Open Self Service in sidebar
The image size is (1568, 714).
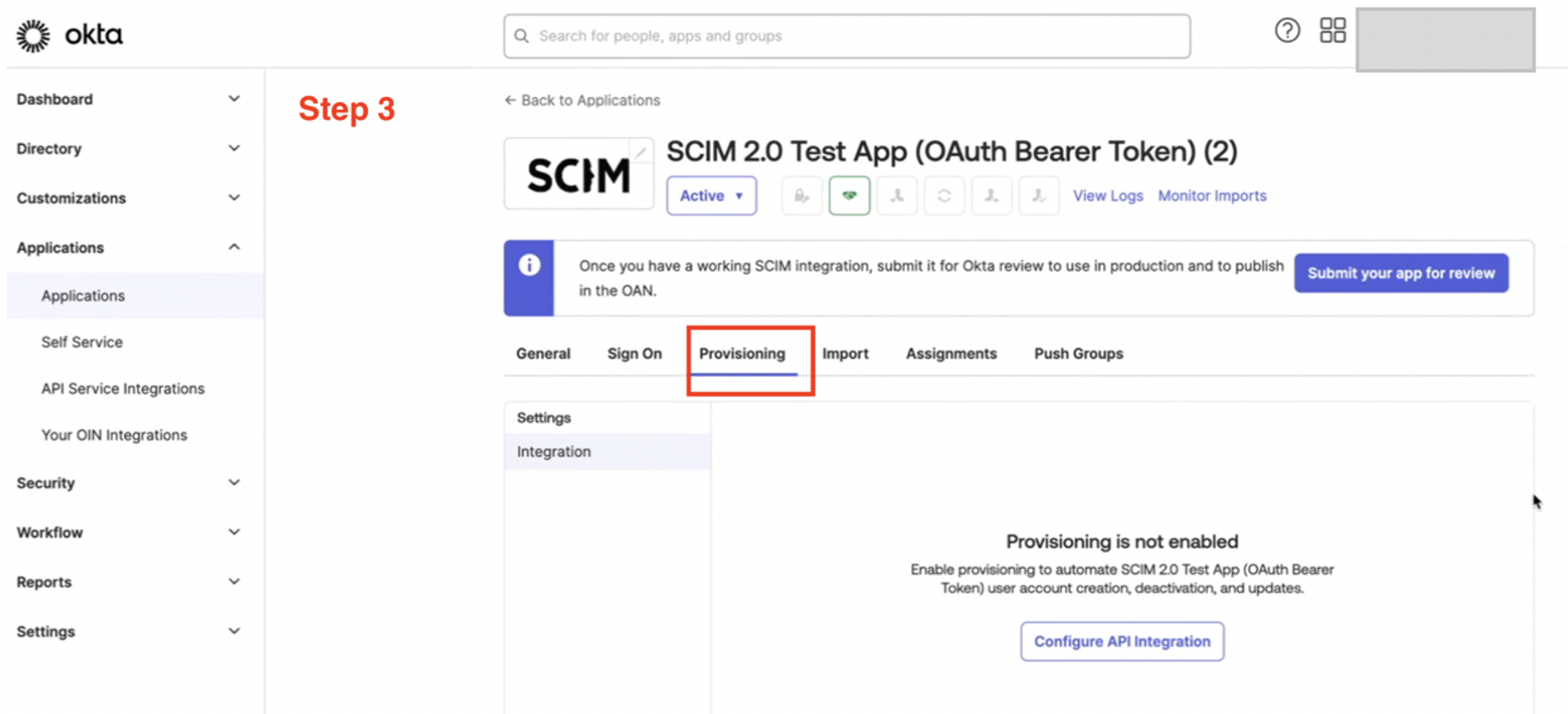pyautogui.click(x=81, y=342)
